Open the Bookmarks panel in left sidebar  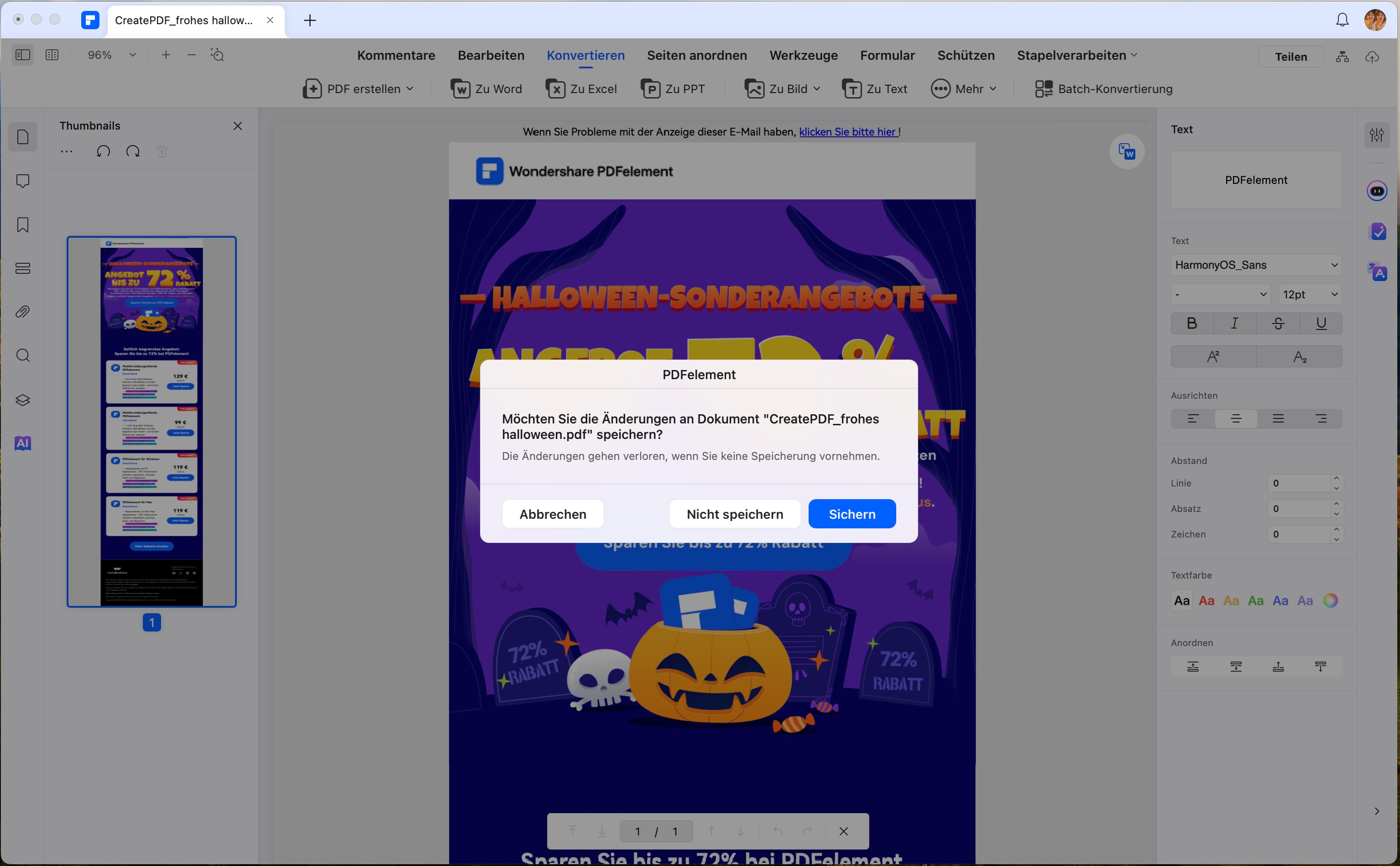coord(23,224)
